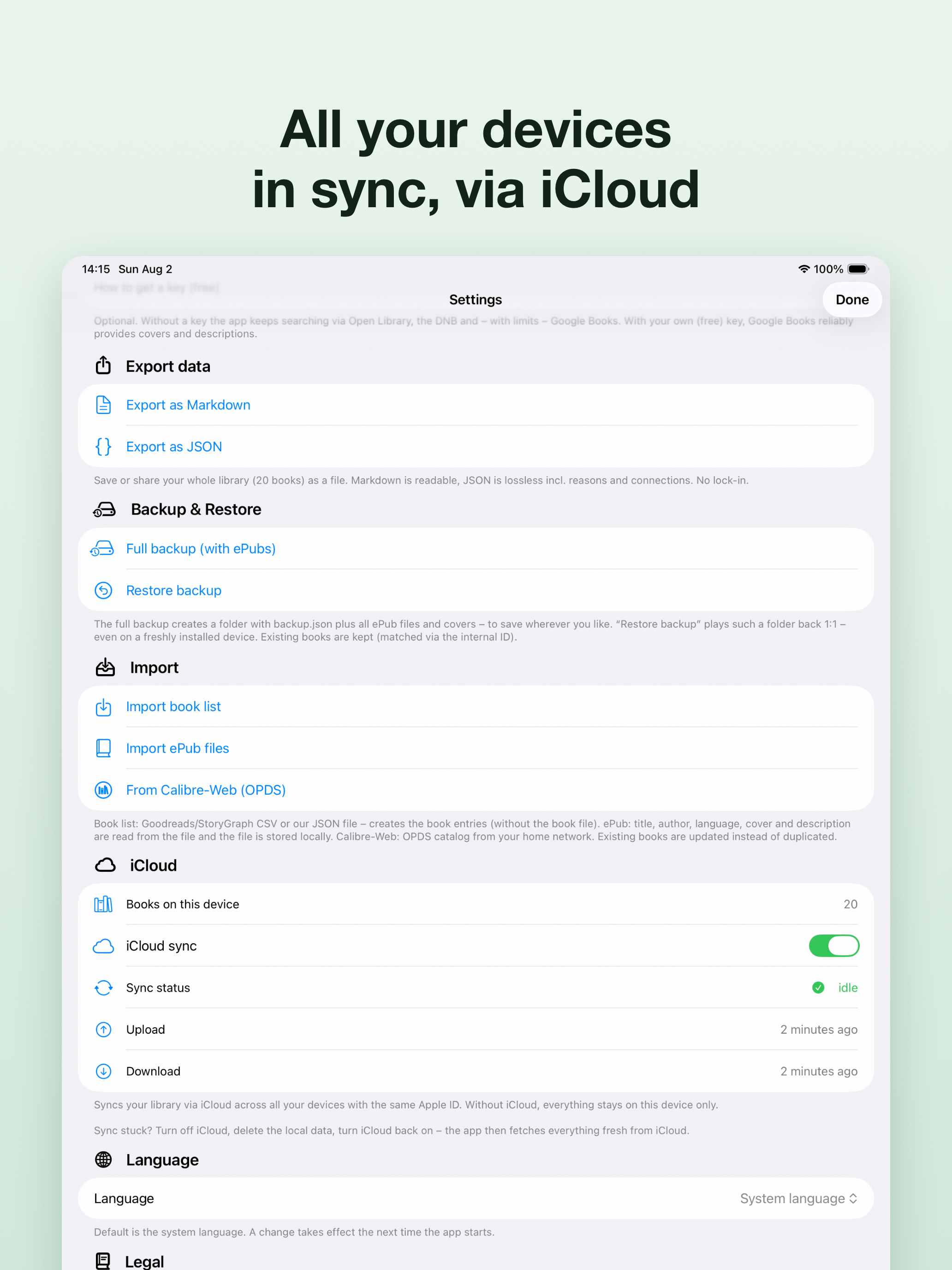Click the Export data share icon
The width and height of the screenshot is (952, 1270).
pos(103,365)
